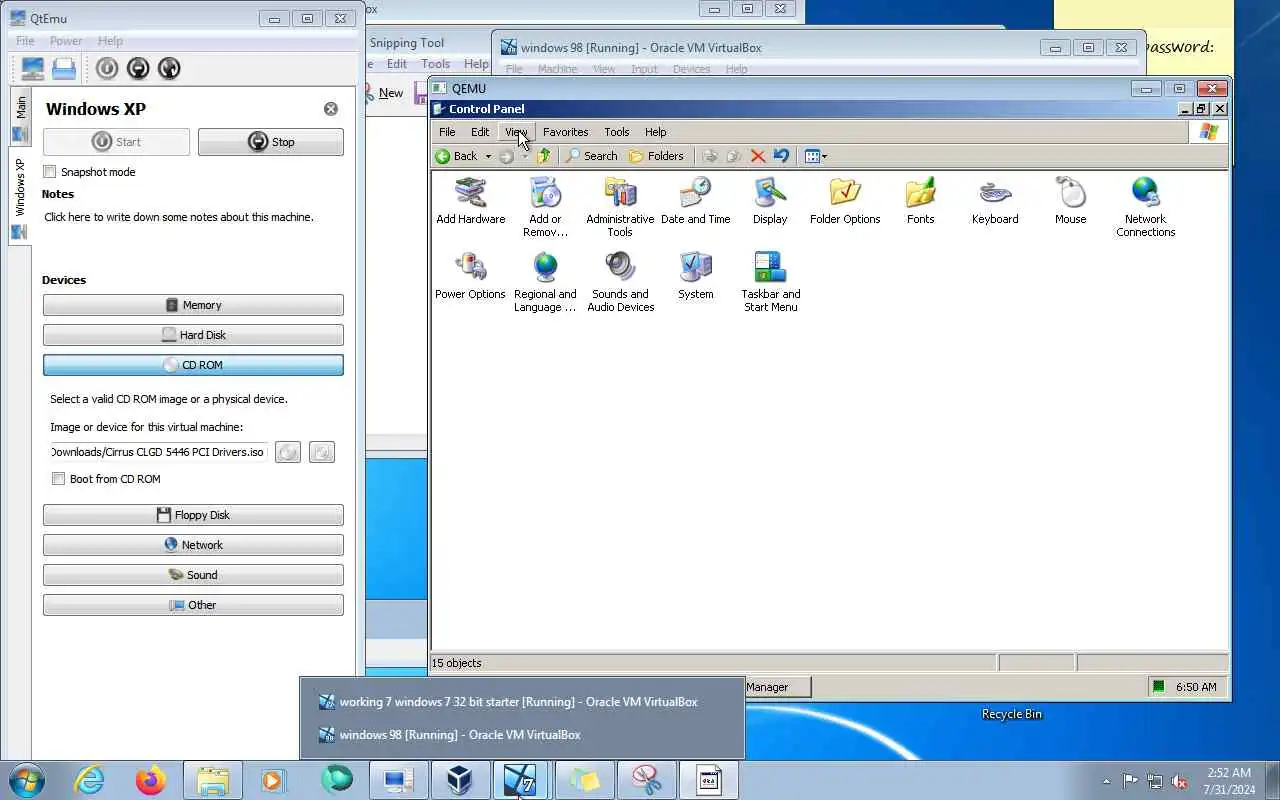Select working 7 windows 7 VirtualBox preview
This screenshot has width=1280, height=800.
(522, 702)
